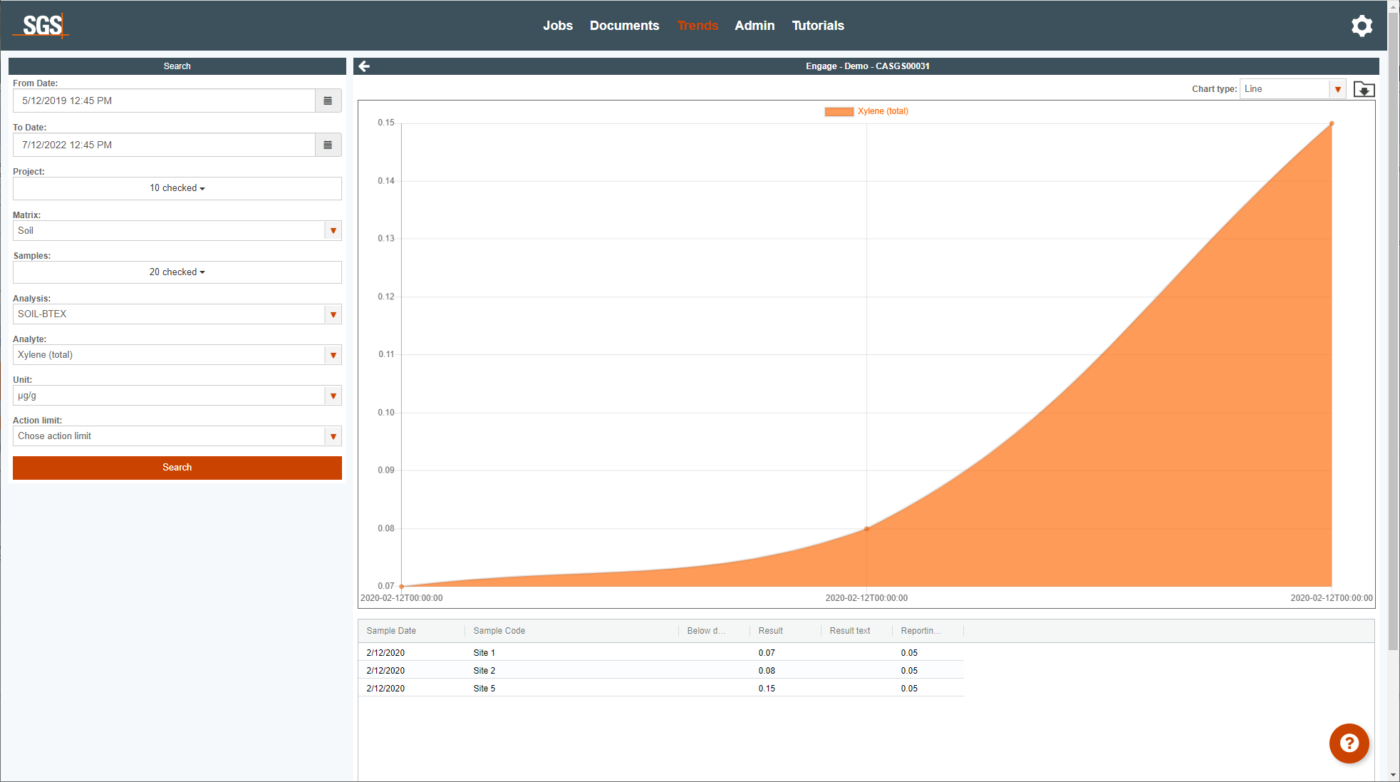Open the settings gear icon
Screen dimensions: 1400x782
tap(1361, 26)
